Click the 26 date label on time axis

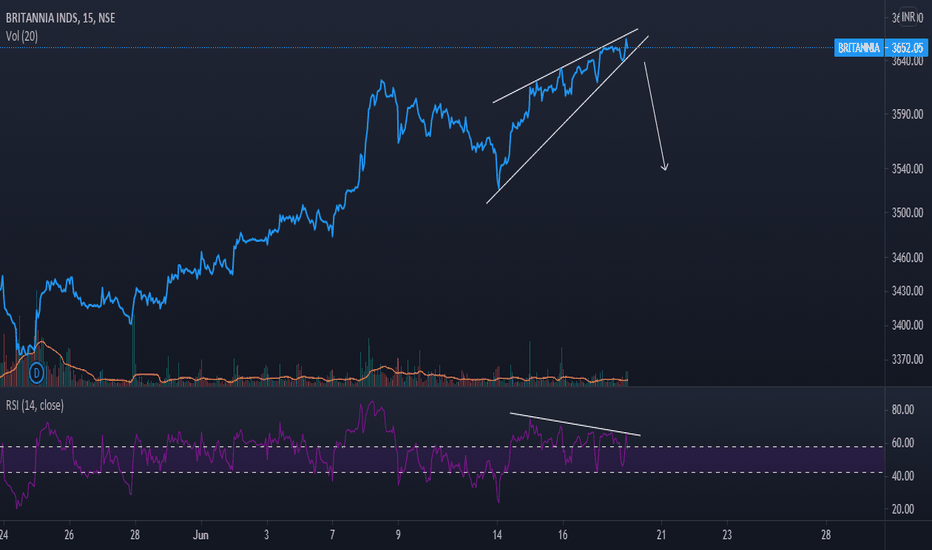pyautogui.click(x=69, y=535)
